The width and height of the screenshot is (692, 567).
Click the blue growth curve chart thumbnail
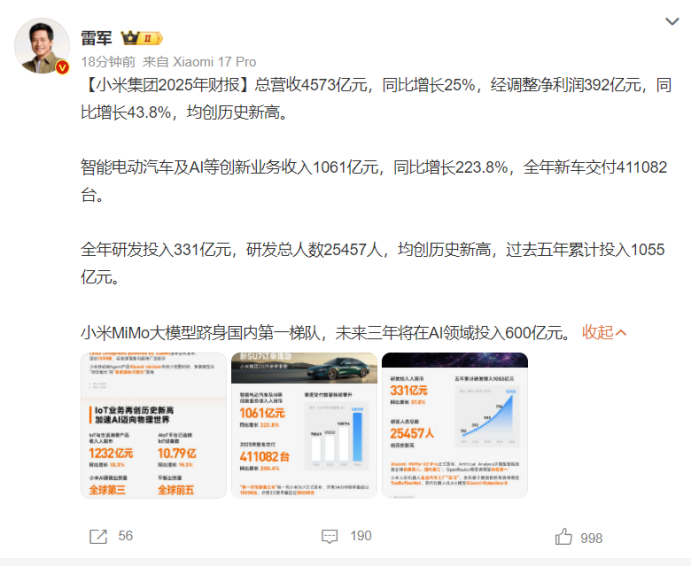pyautogui.click(x=487, y=416)
